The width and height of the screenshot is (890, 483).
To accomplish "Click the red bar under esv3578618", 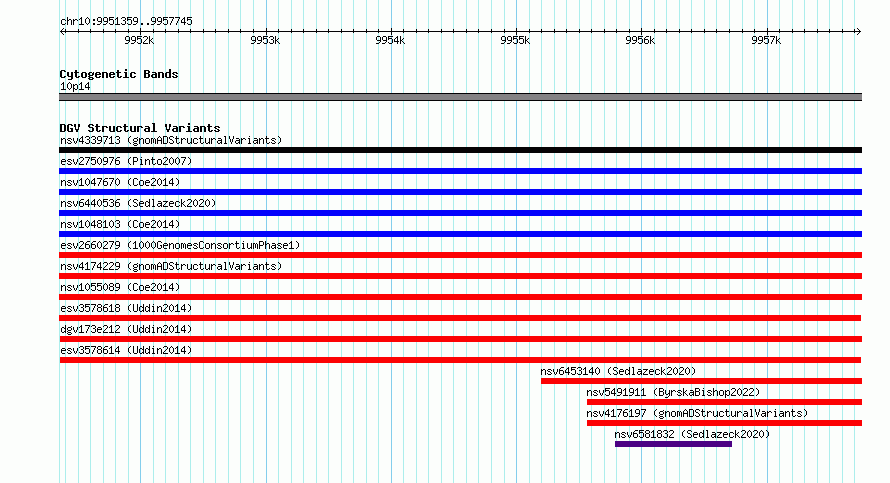I will pos(460,318).
